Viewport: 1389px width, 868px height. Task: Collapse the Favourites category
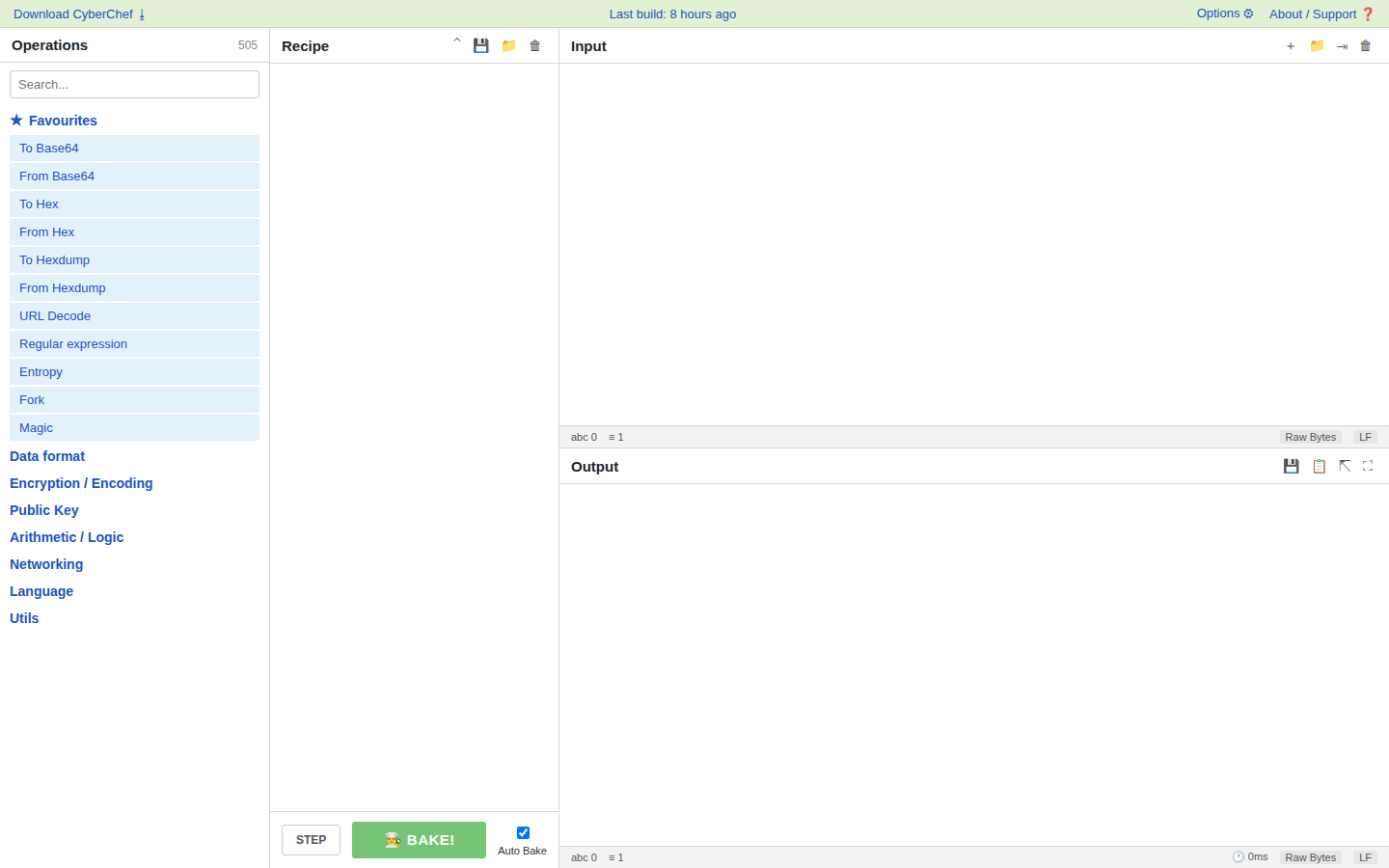click(x=54, y=121)
